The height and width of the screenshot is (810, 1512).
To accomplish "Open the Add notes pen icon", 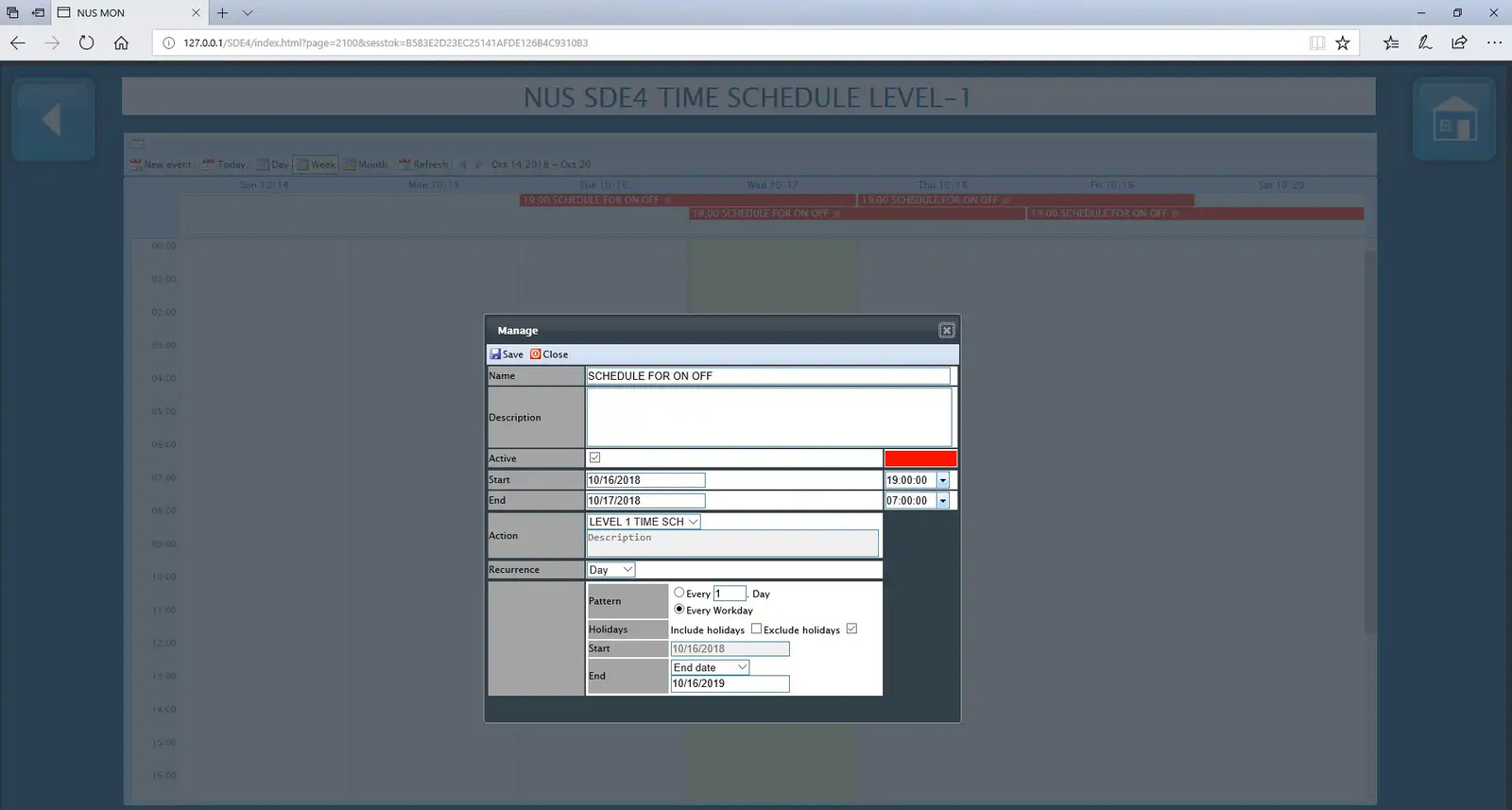I will pyautogui.click(x=1424, y=43).
